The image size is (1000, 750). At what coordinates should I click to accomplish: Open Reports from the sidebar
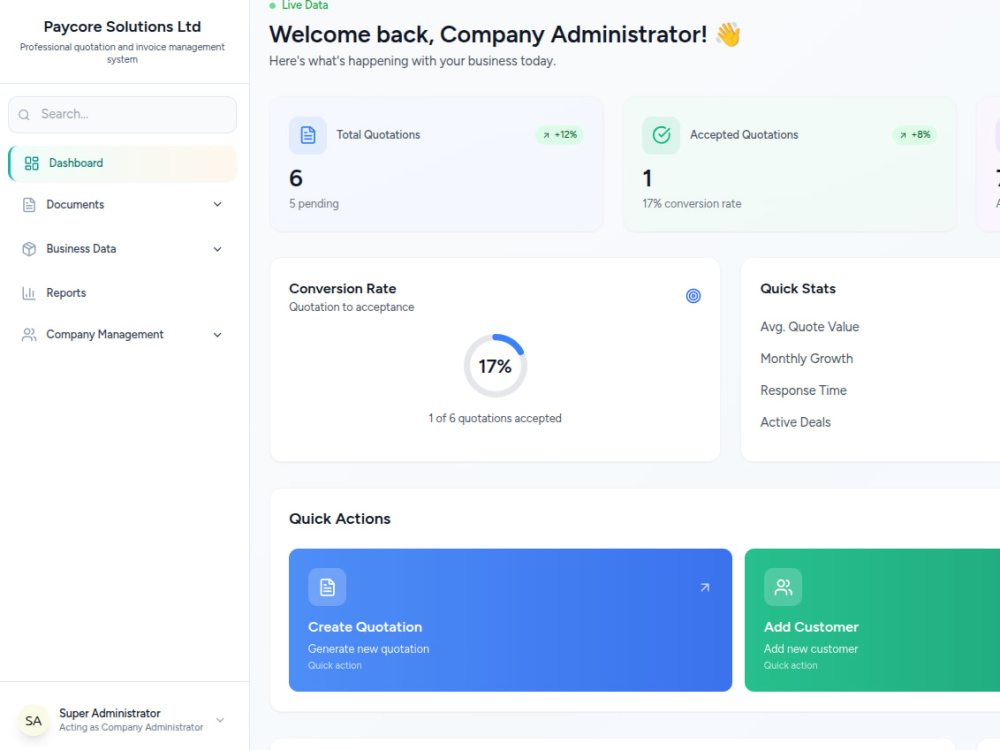[122, 293]
